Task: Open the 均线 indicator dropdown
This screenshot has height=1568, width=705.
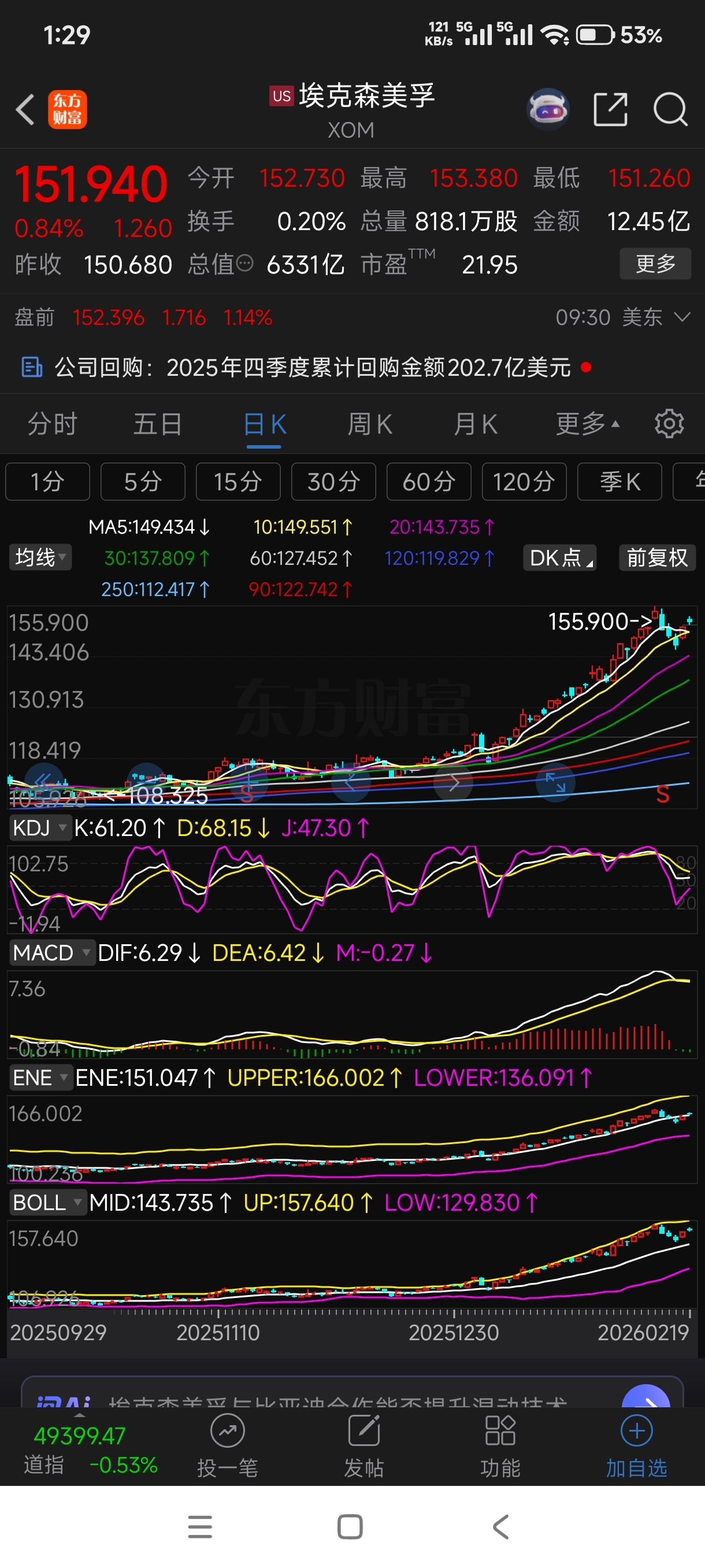Action: [40, 557]
